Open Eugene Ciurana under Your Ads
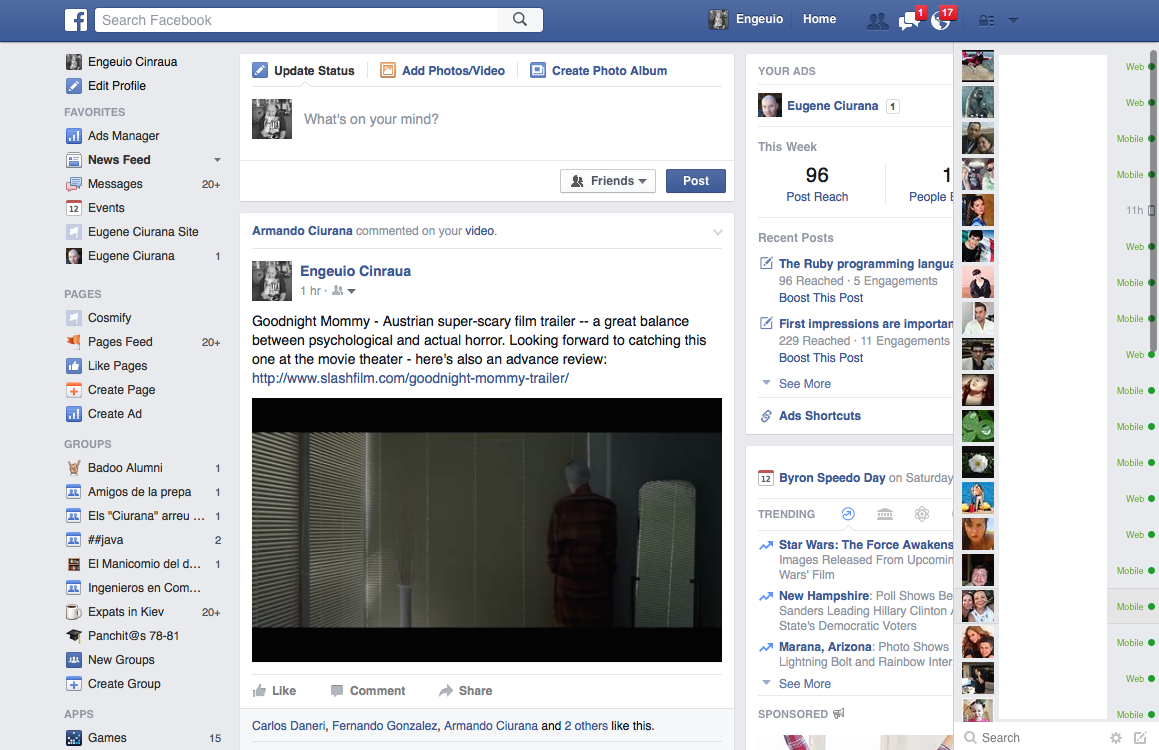 tap(832, 106)
